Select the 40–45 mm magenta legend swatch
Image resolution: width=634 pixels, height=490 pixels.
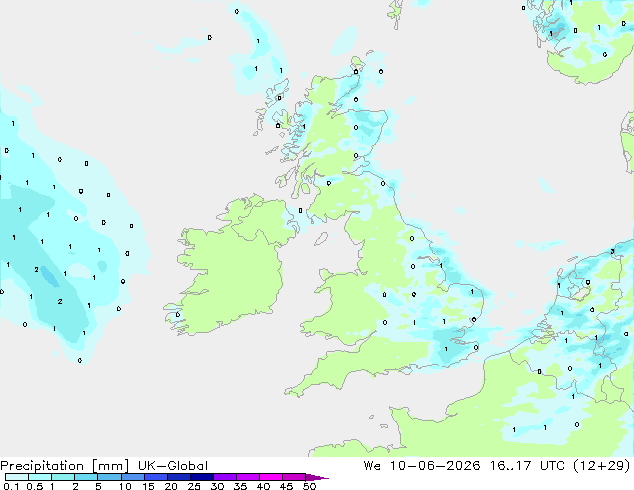coord(271,477)
